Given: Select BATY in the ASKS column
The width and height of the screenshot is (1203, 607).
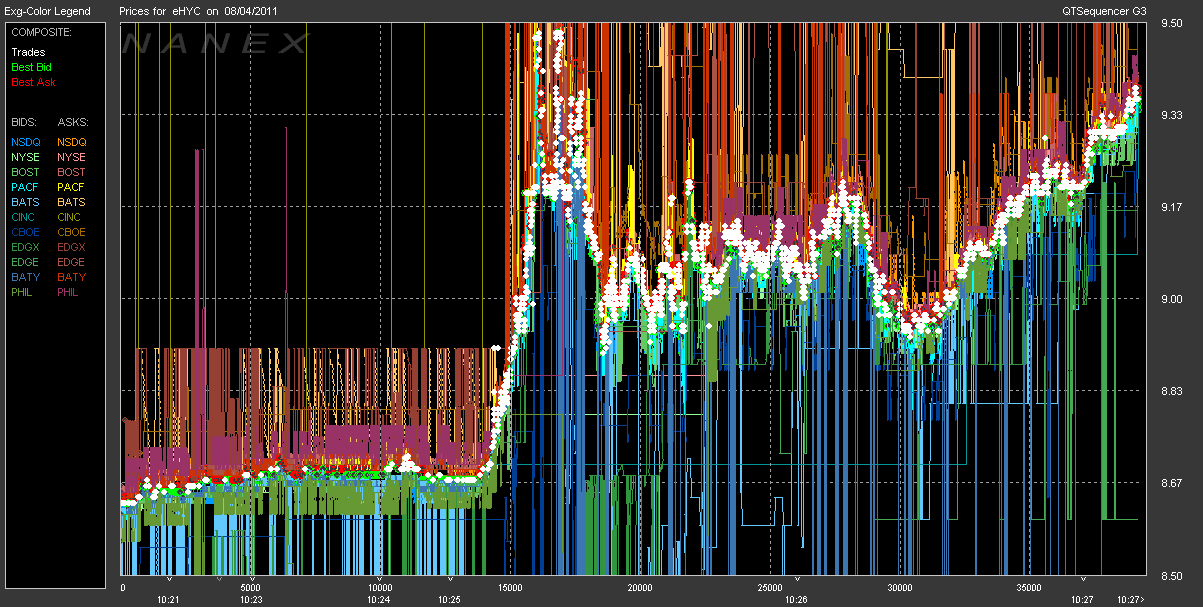Looking at the screenshot, I should click(x=71, y=277).
